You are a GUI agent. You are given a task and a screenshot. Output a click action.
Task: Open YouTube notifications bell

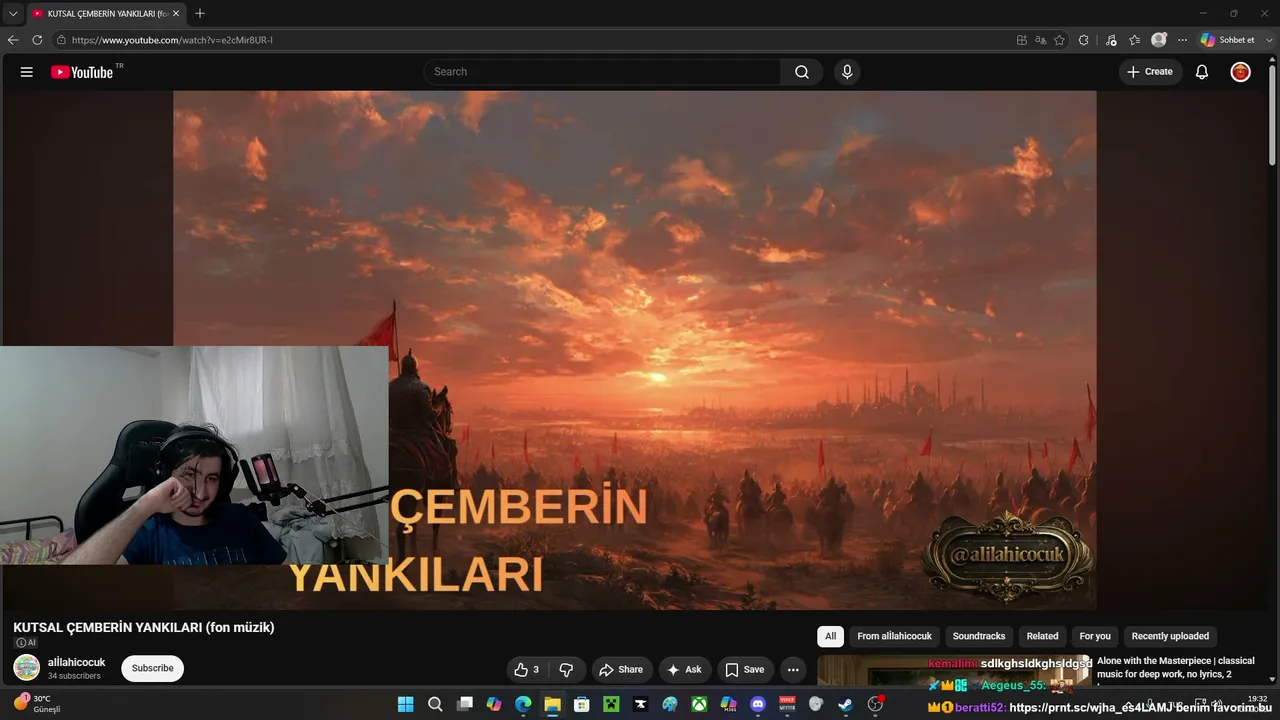pyautogui.click(x=1202, y=72)
